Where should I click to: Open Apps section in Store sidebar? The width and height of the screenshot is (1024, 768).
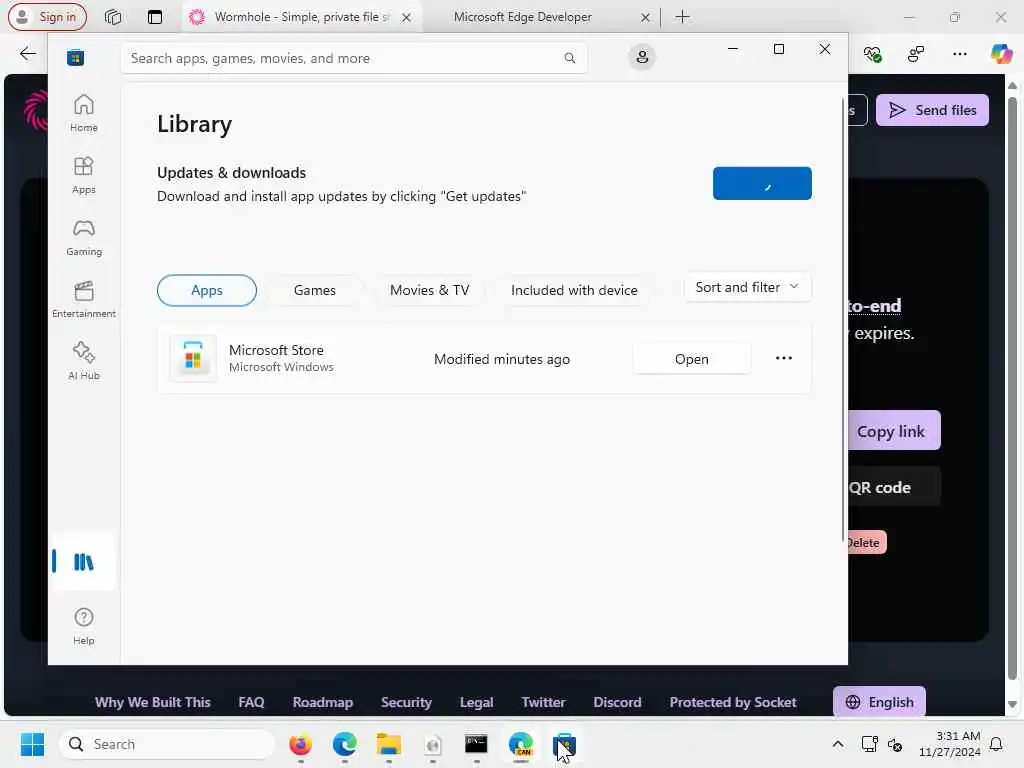[84, 175]
